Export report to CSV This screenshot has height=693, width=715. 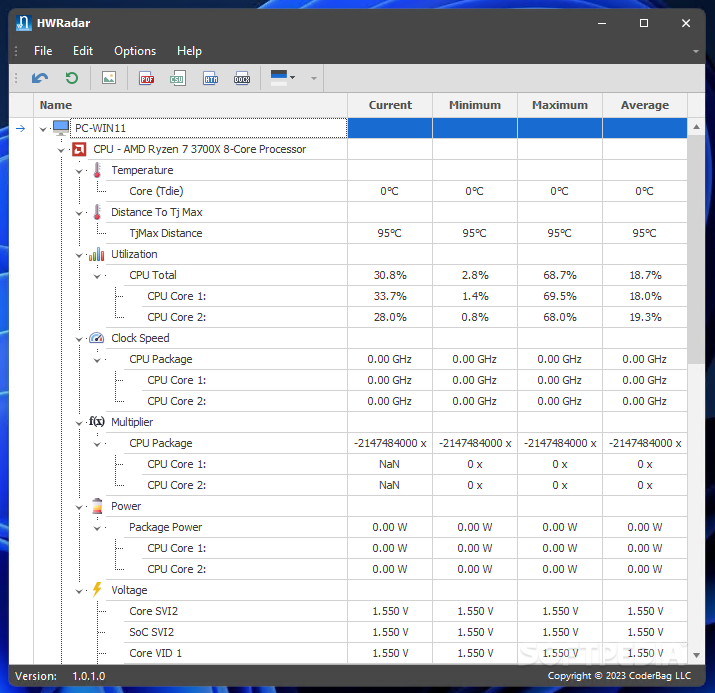pyautogui.click(x=177, y=78)
